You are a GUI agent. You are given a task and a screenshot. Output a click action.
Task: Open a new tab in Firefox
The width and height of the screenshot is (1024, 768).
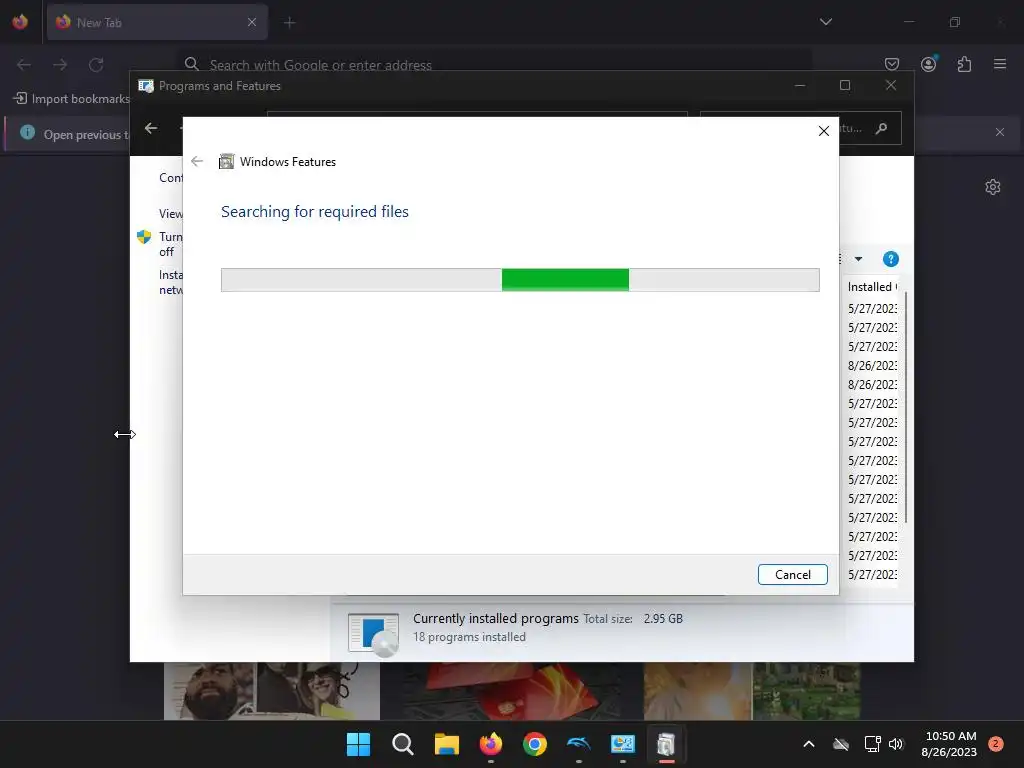coord(289,23)
